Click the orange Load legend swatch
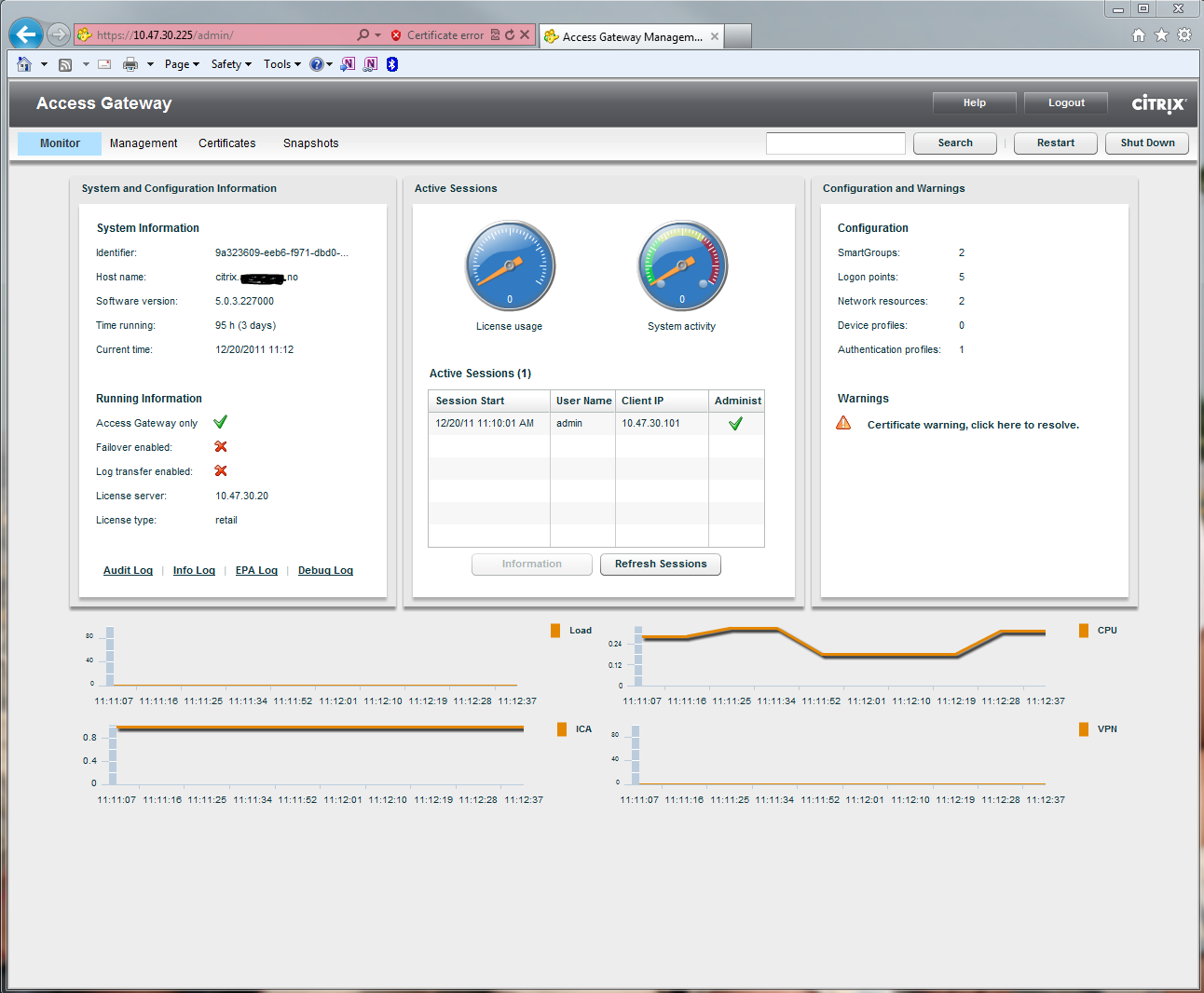Viewport: 1204px width, 993px height. [555, 631]
